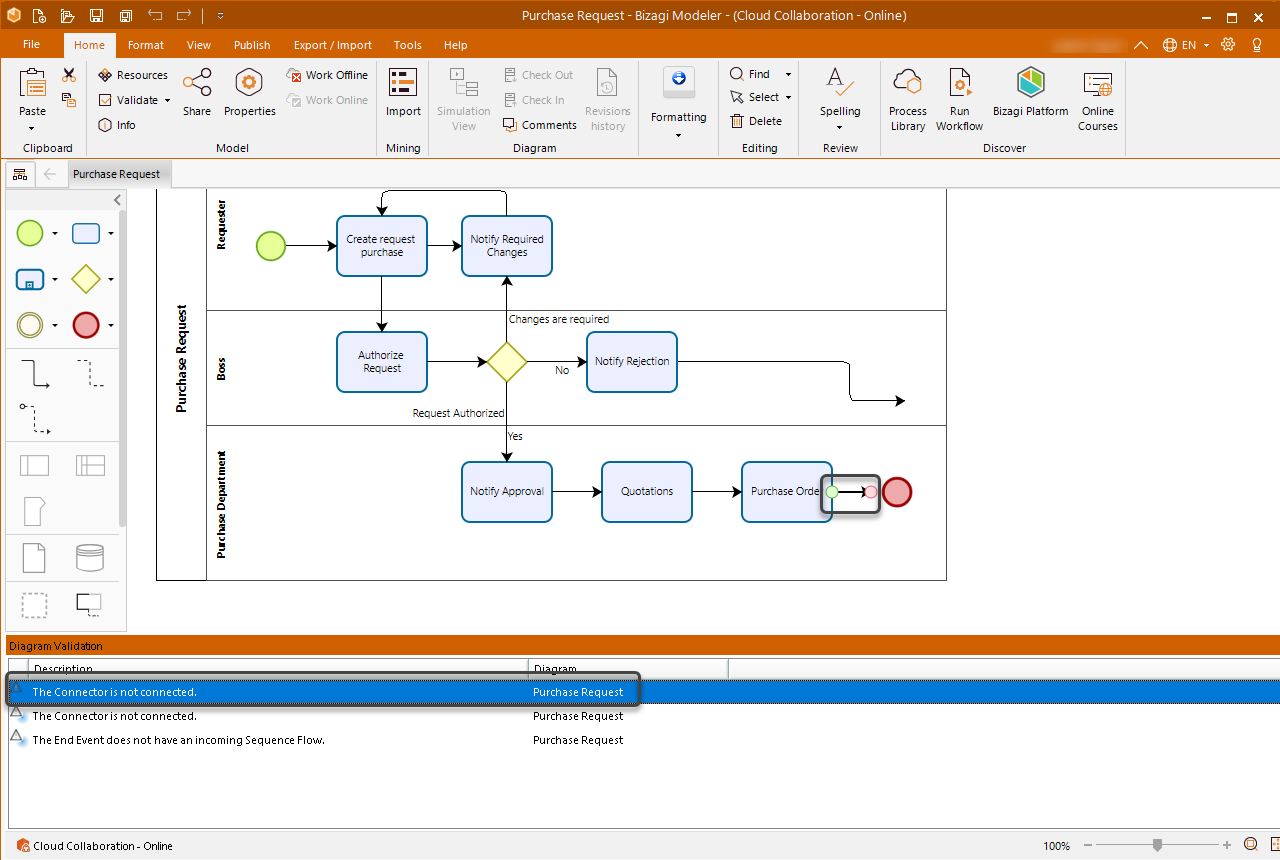
Task: Select the Task rectangle shape in palette
Action: click(86, 234)
